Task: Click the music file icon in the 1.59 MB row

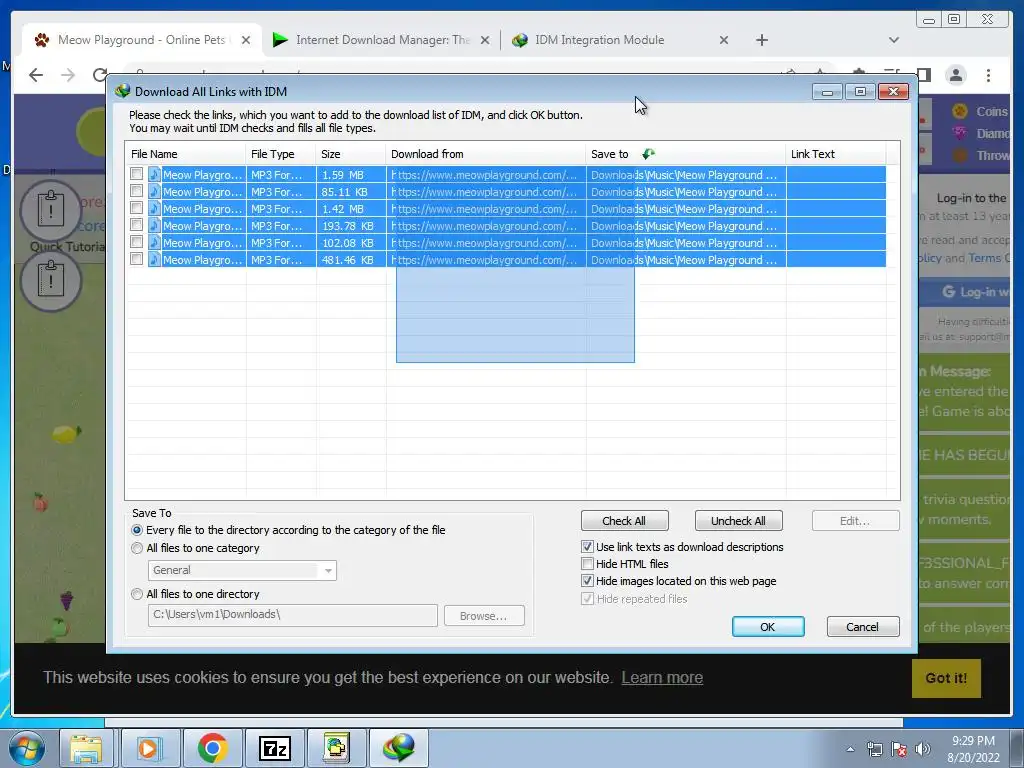Action: [x=155, y=174]
